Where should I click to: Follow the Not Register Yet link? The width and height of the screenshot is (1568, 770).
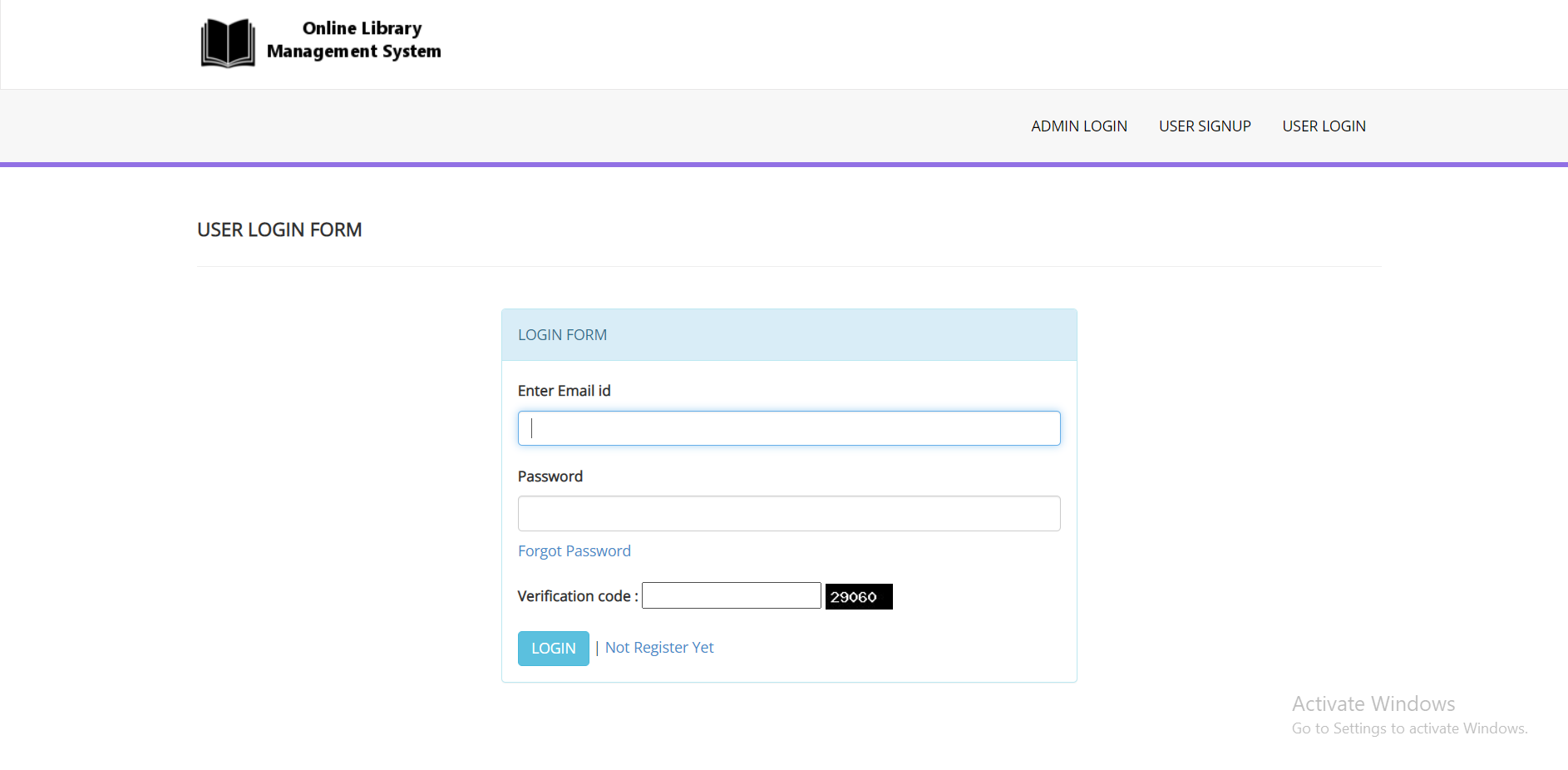click(658, 647)
